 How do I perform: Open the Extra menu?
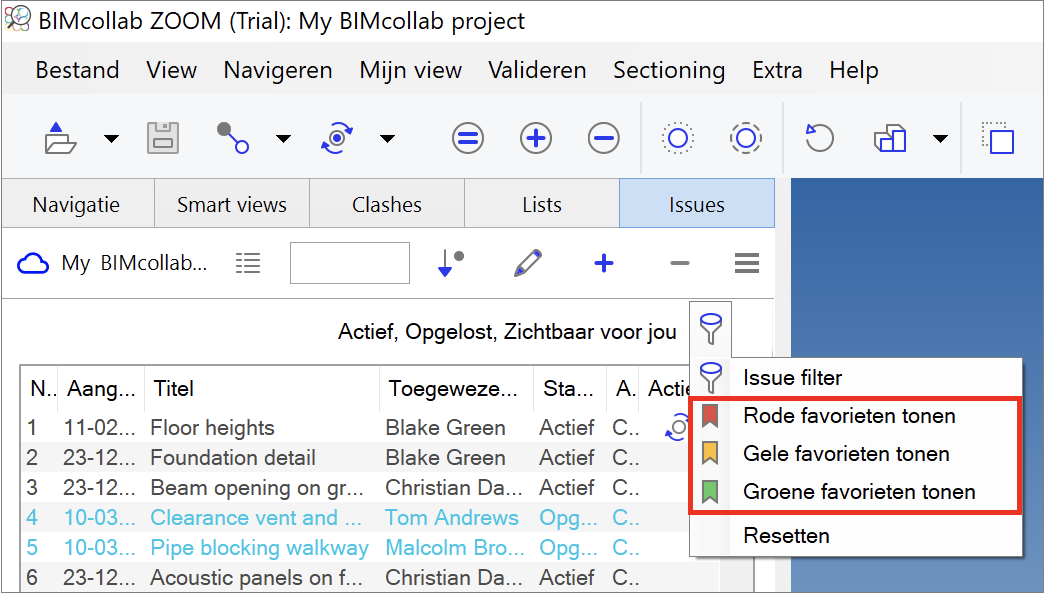tap(777, 70)
